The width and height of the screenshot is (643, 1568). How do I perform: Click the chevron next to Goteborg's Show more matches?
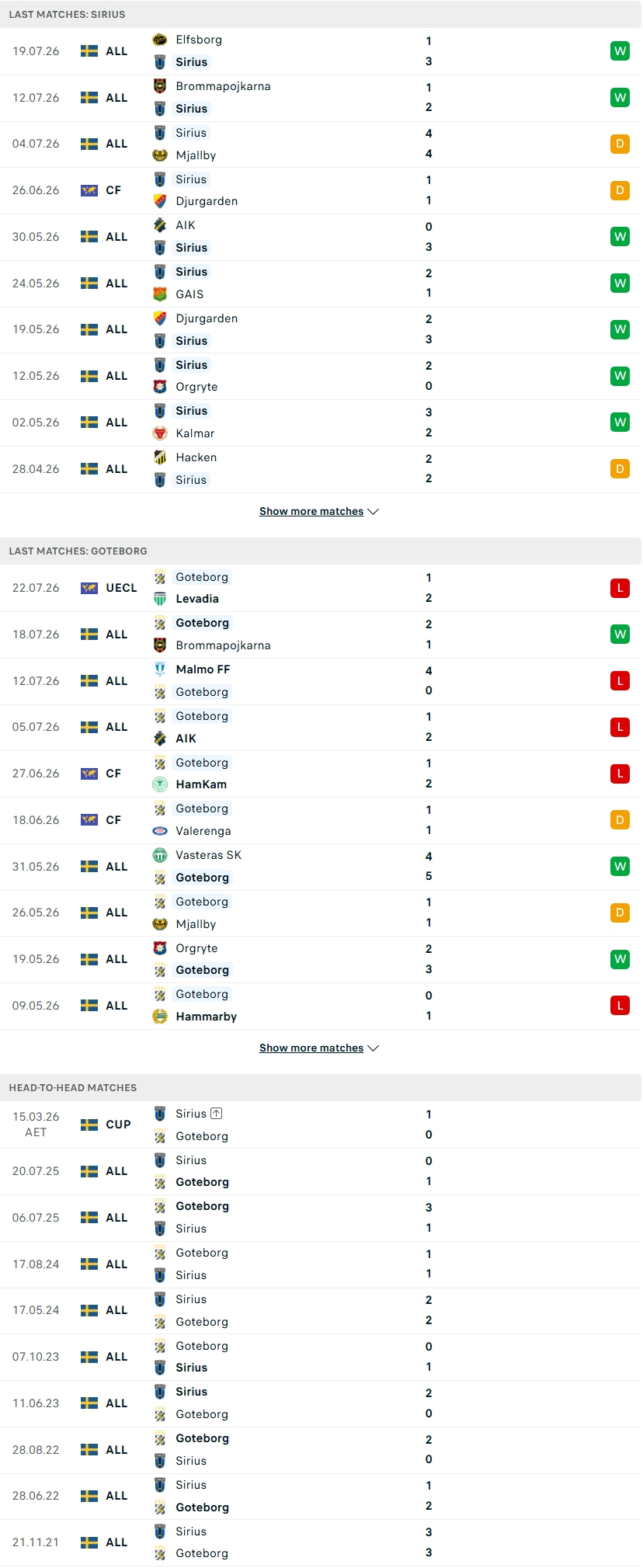click(374, 1048)
